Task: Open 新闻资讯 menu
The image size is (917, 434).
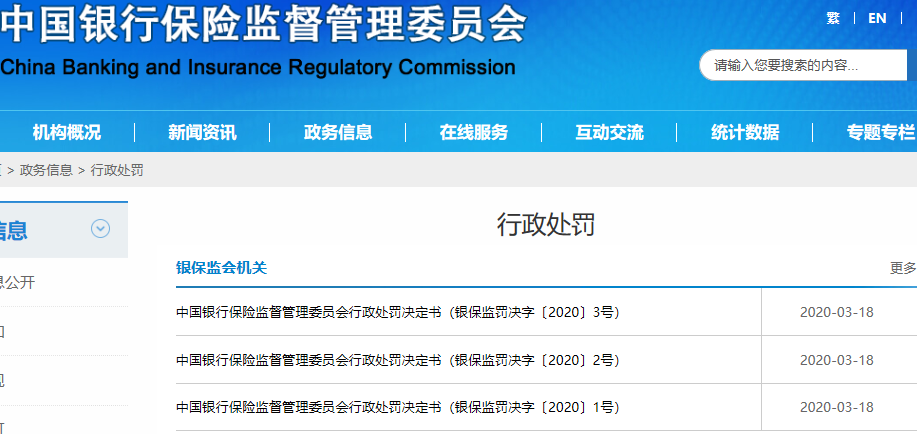Action: coord(202,133)
